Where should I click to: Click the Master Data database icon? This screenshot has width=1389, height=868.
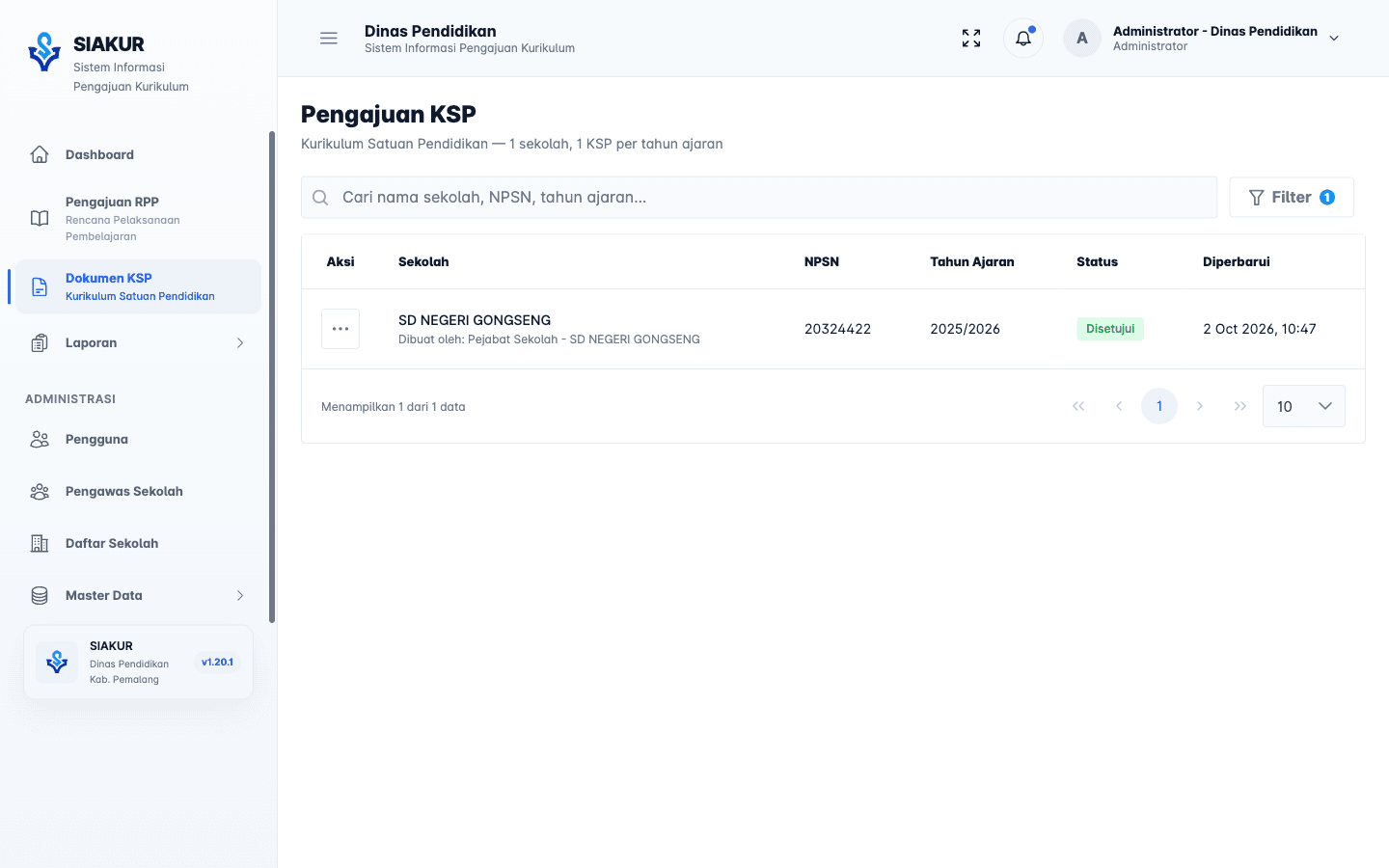tap(40, 595)
